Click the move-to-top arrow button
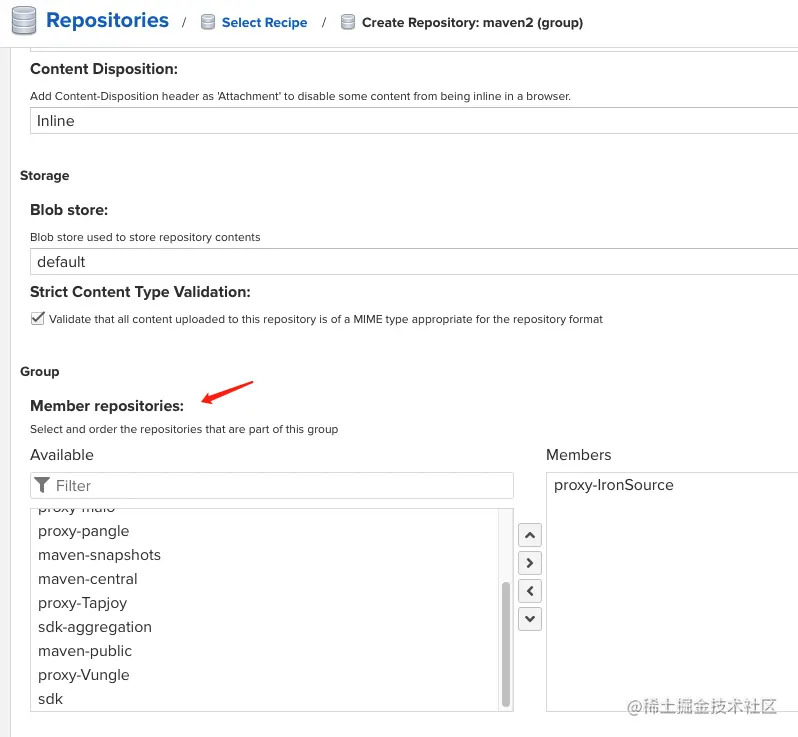The image size is (798, 737). tap(530, 535)
